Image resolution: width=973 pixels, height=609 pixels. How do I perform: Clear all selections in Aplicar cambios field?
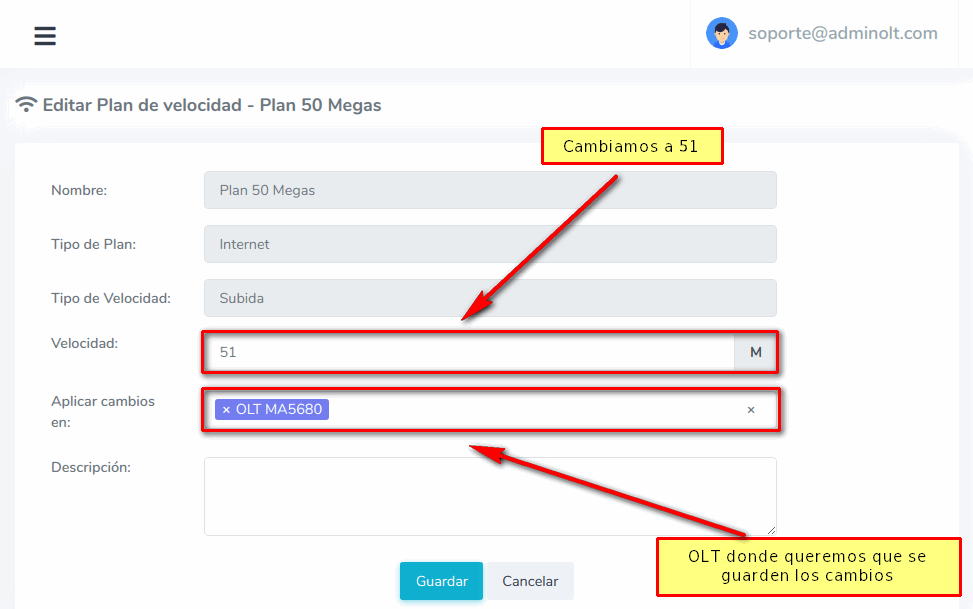[x=751, y=410]
